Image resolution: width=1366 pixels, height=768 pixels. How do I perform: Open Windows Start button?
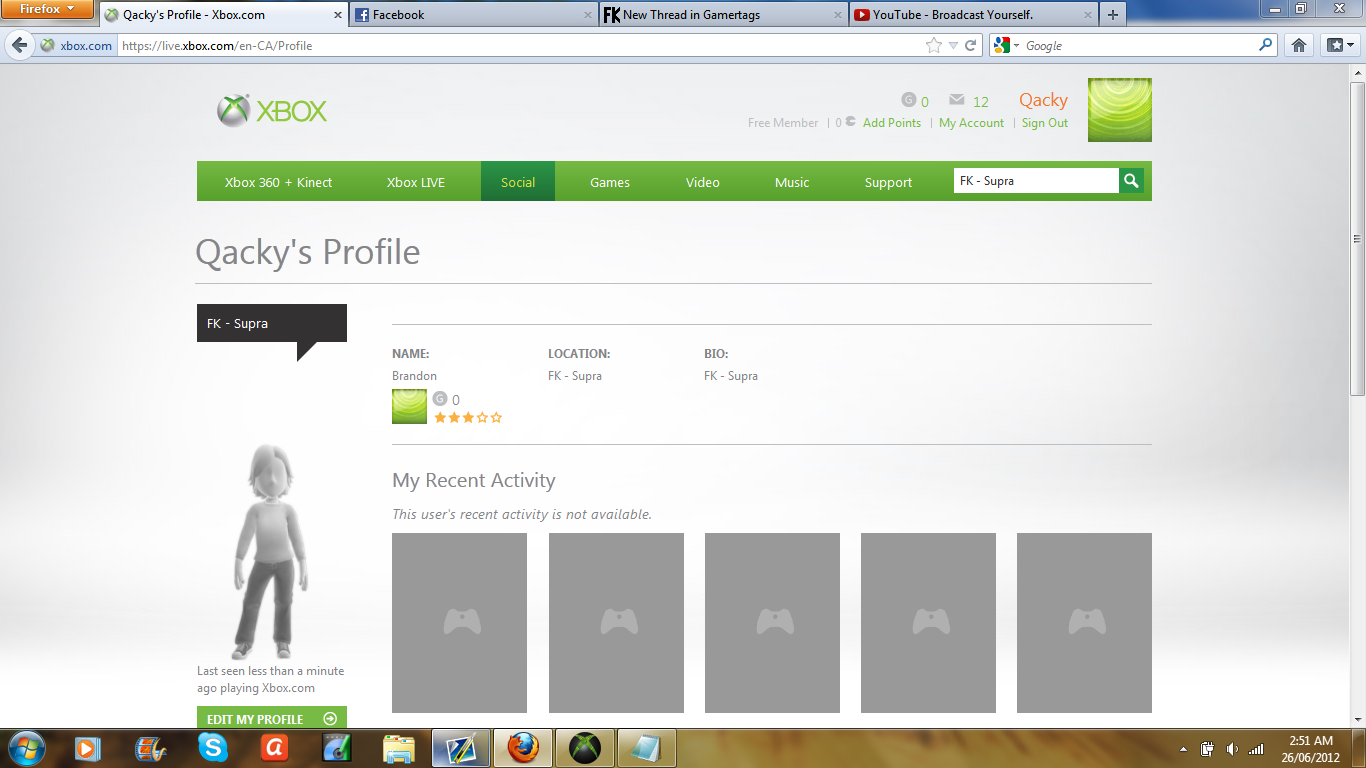pyautogui.click(x=25, y=747)
